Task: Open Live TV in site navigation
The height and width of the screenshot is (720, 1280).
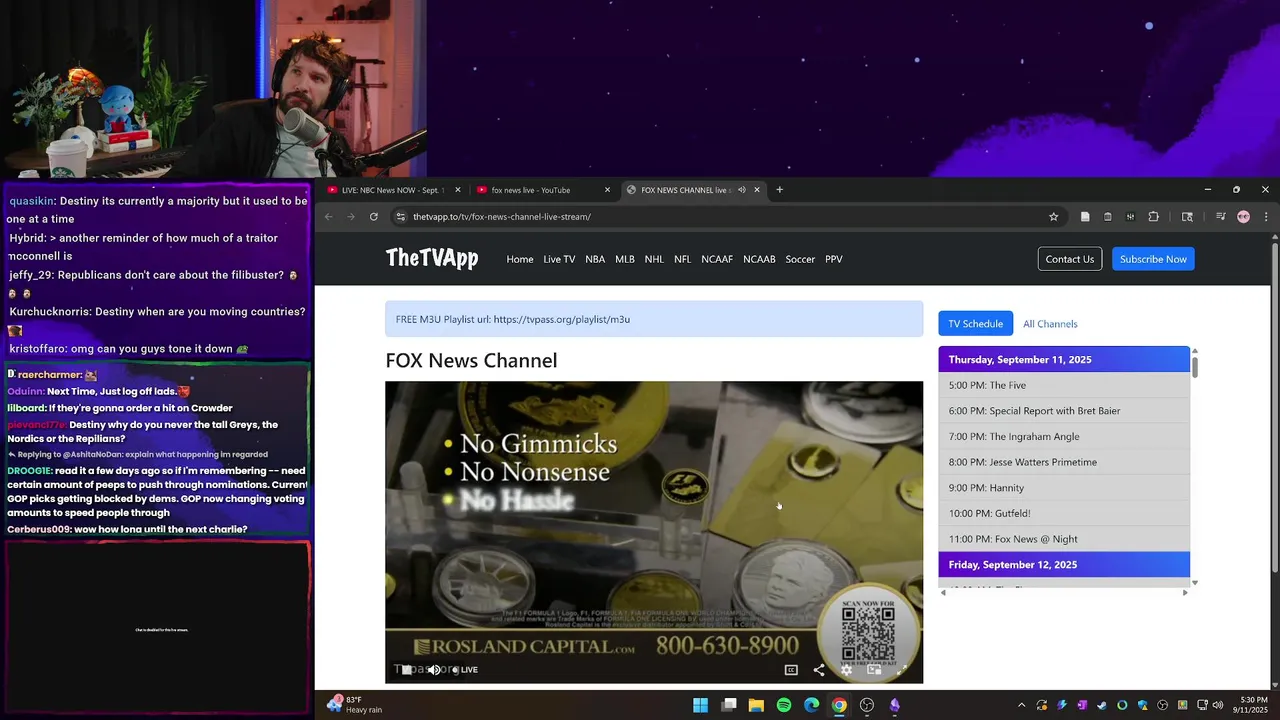Action: point(559,259)
